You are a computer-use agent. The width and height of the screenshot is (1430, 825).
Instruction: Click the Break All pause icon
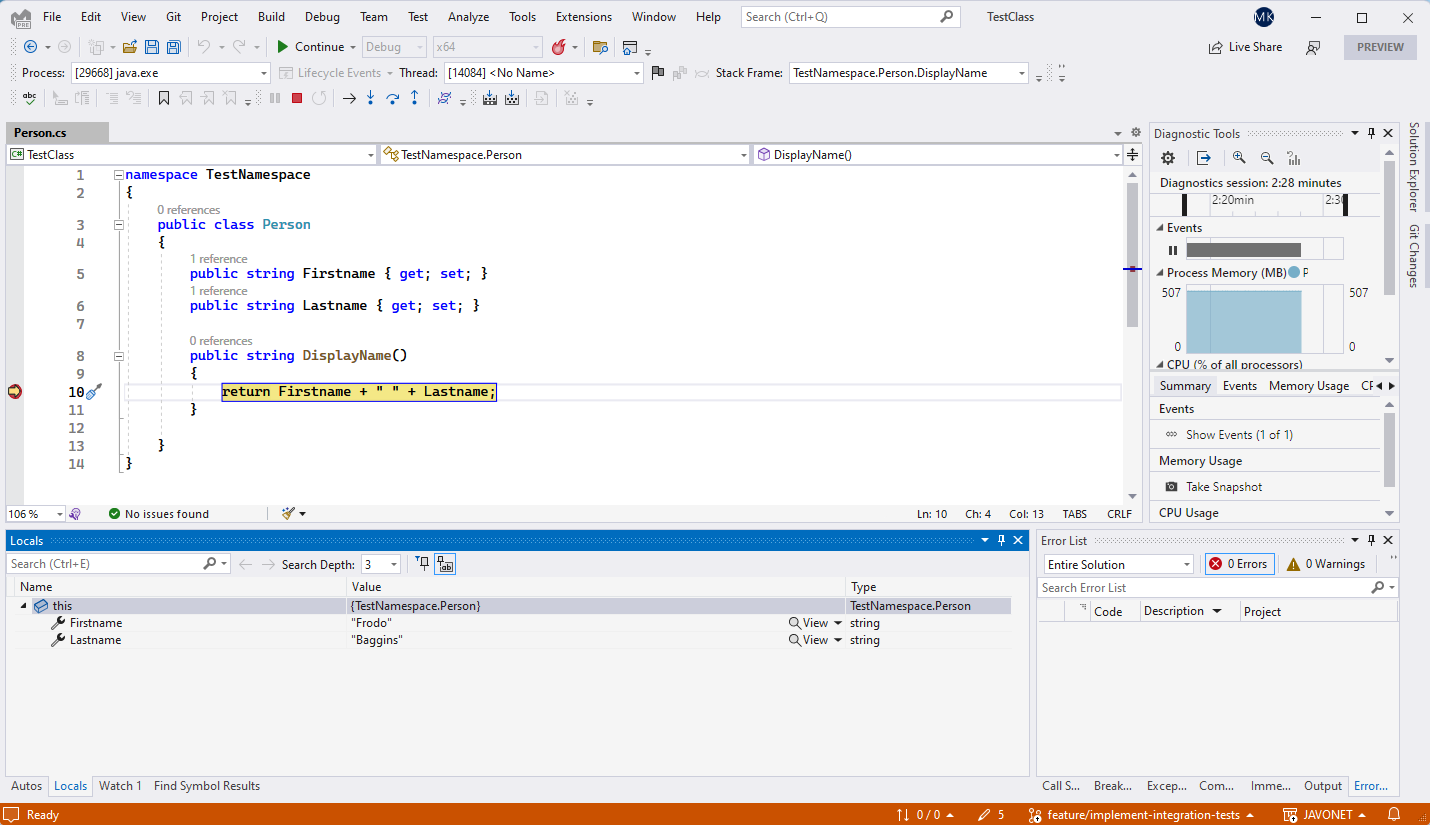[274, 97]
